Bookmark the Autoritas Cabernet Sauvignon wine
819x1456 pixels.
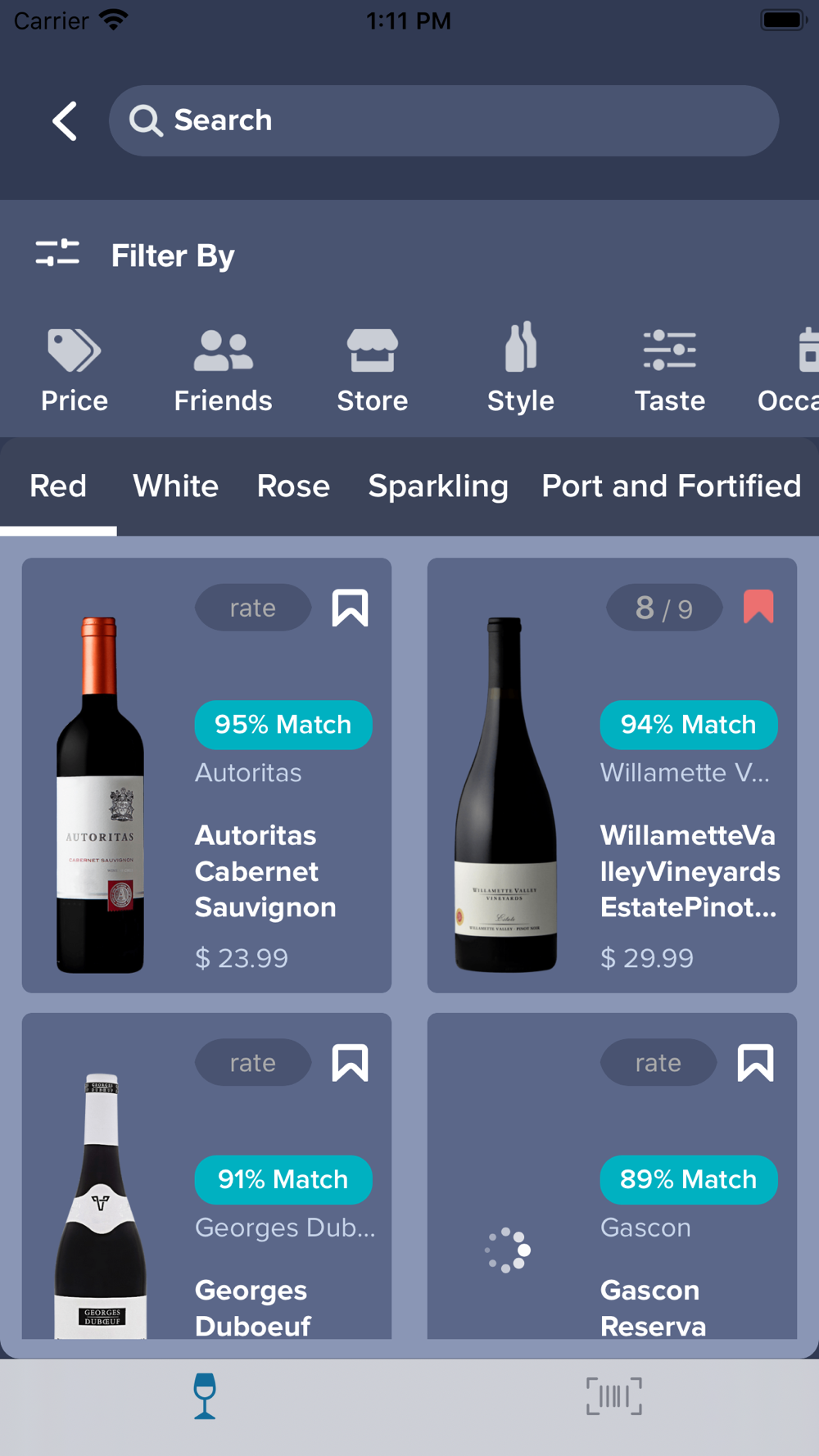tap(350, 608)
